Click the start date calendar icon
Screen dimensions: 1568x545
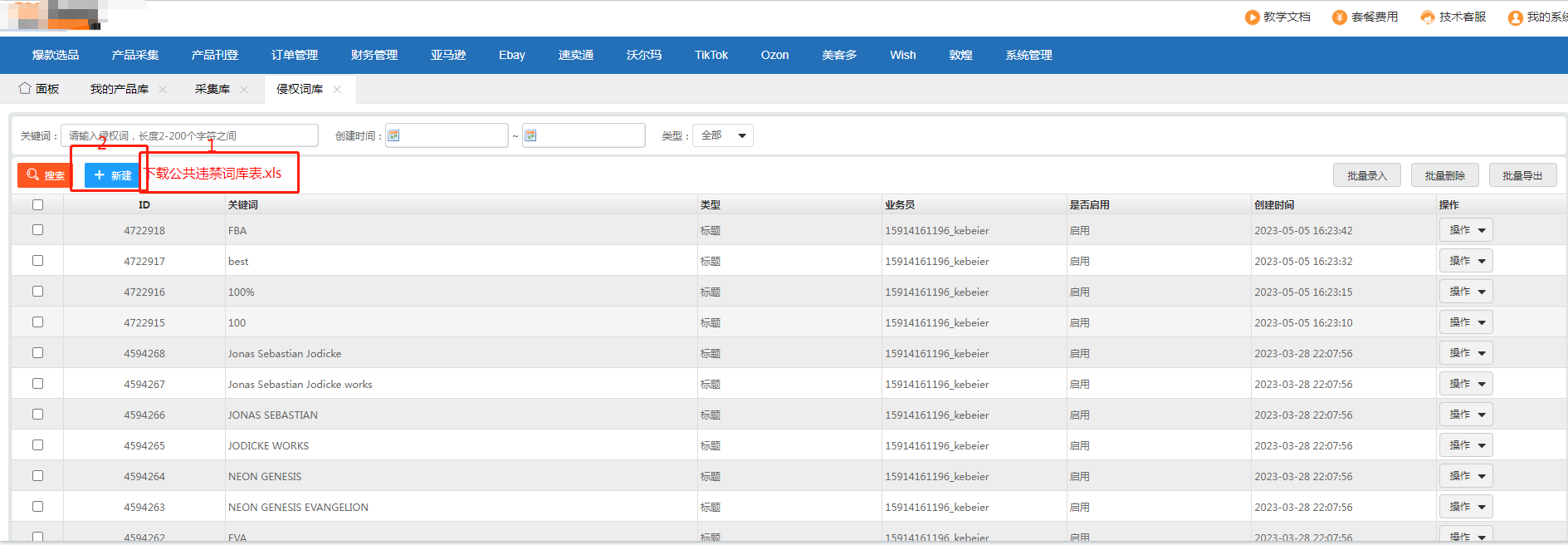tap(394, 135)
